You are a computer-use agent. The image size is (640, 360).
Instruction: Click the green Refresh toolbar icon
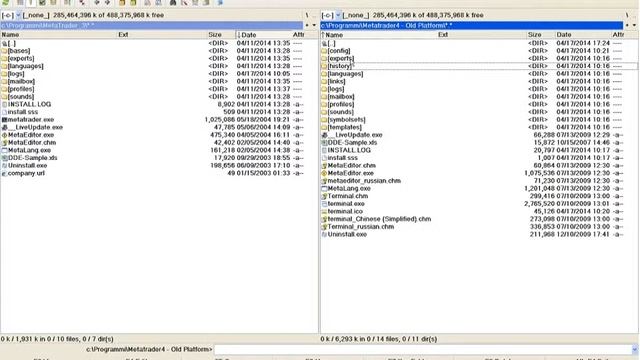pos(5,2)
